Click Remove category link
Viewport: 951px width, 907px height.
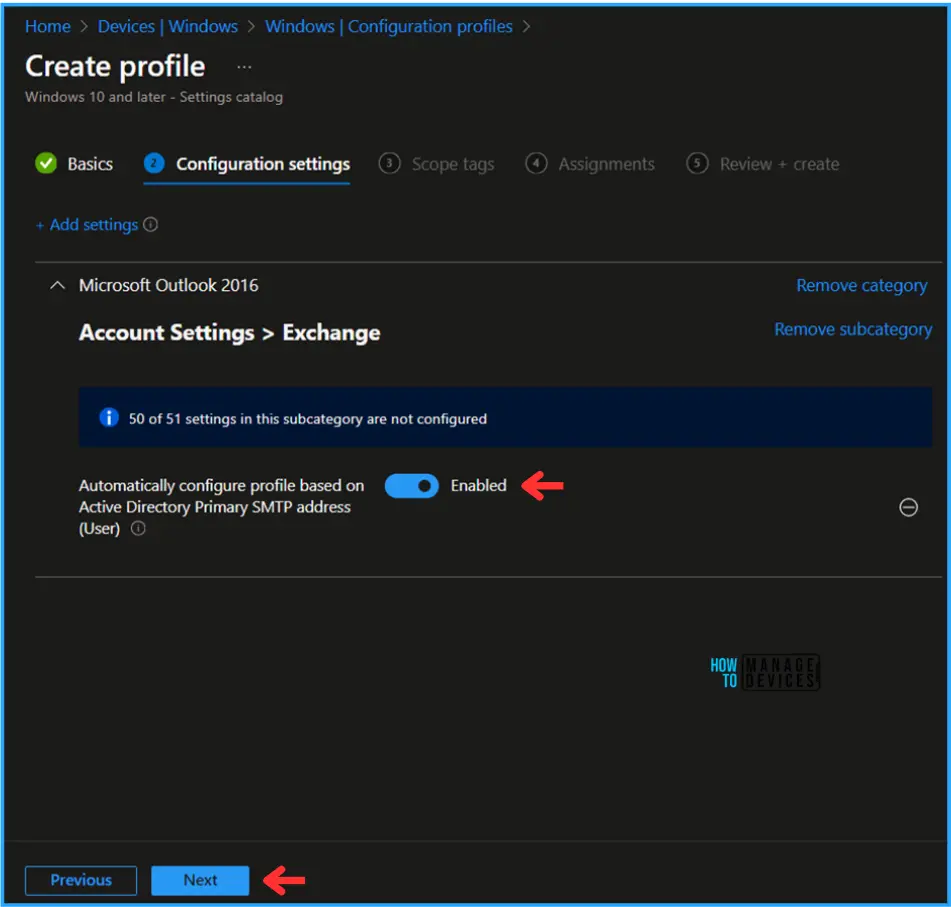[861, 286]
